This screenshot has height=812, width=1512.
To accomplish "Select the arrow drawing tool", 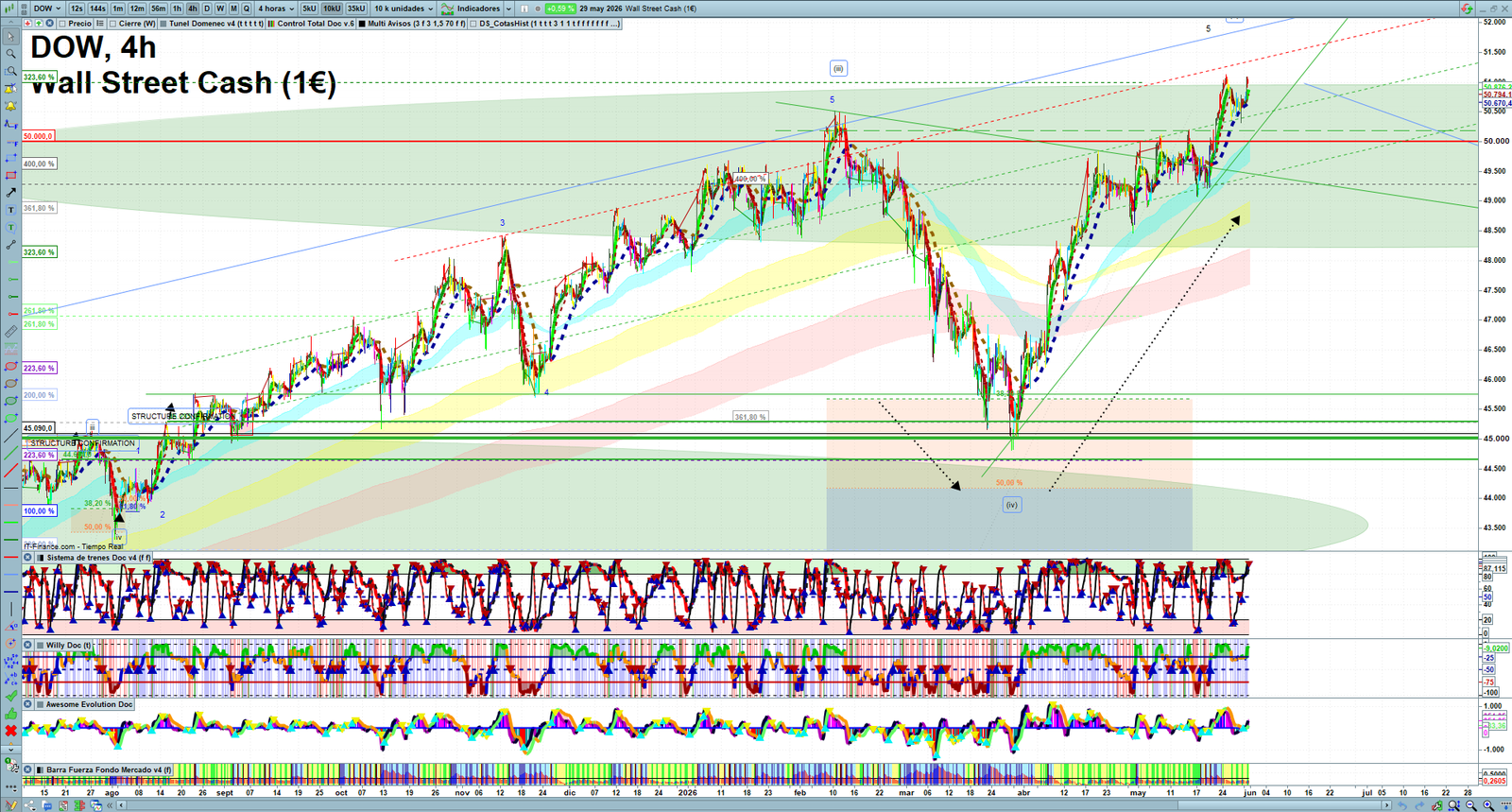I will tap(11, 193).
